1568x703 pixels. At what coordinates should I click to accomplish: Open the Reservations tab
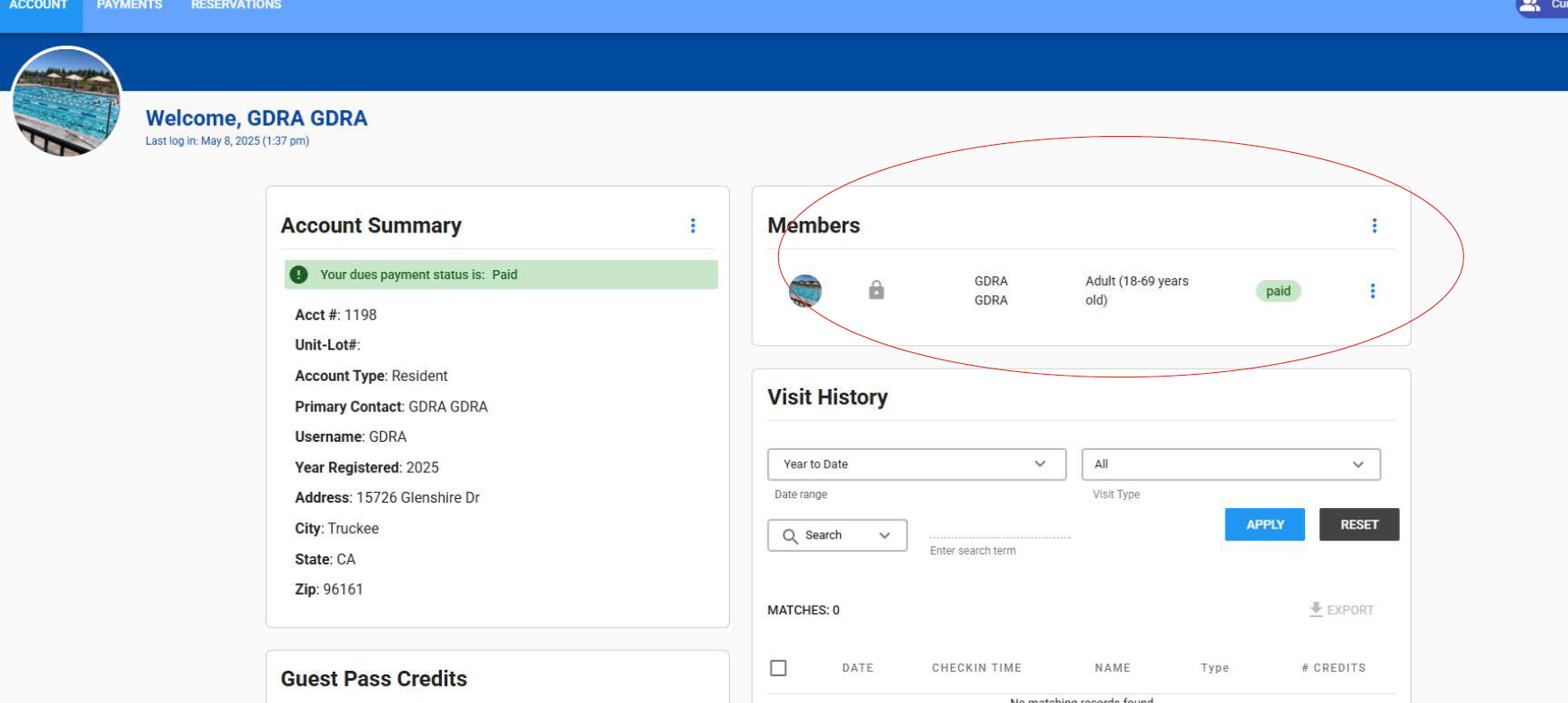pos(236,6)
